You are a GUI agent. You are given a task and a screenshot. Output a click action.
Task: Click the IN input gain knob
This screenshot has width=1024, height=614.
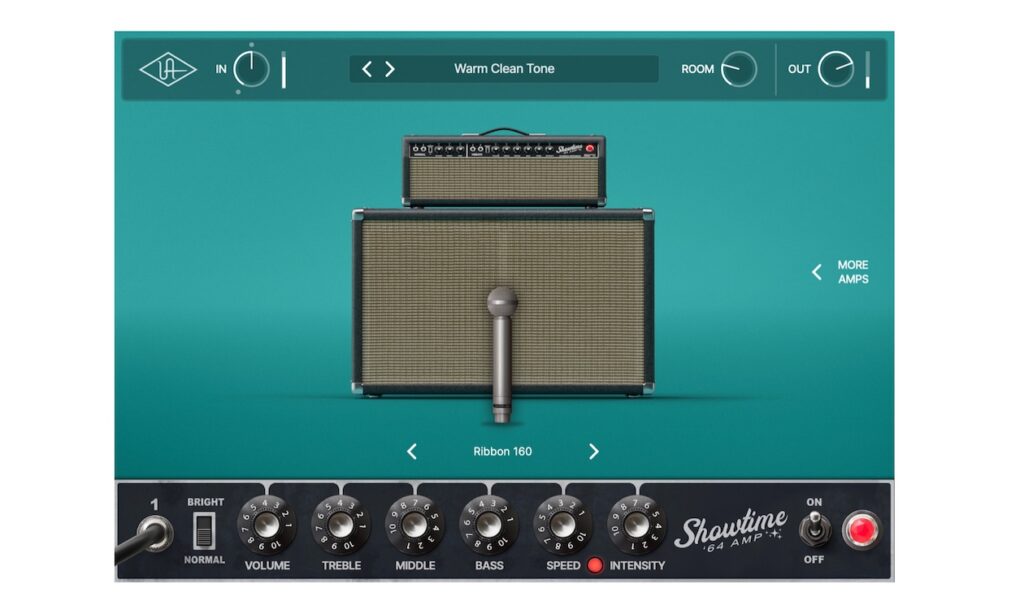pos(251,69)
